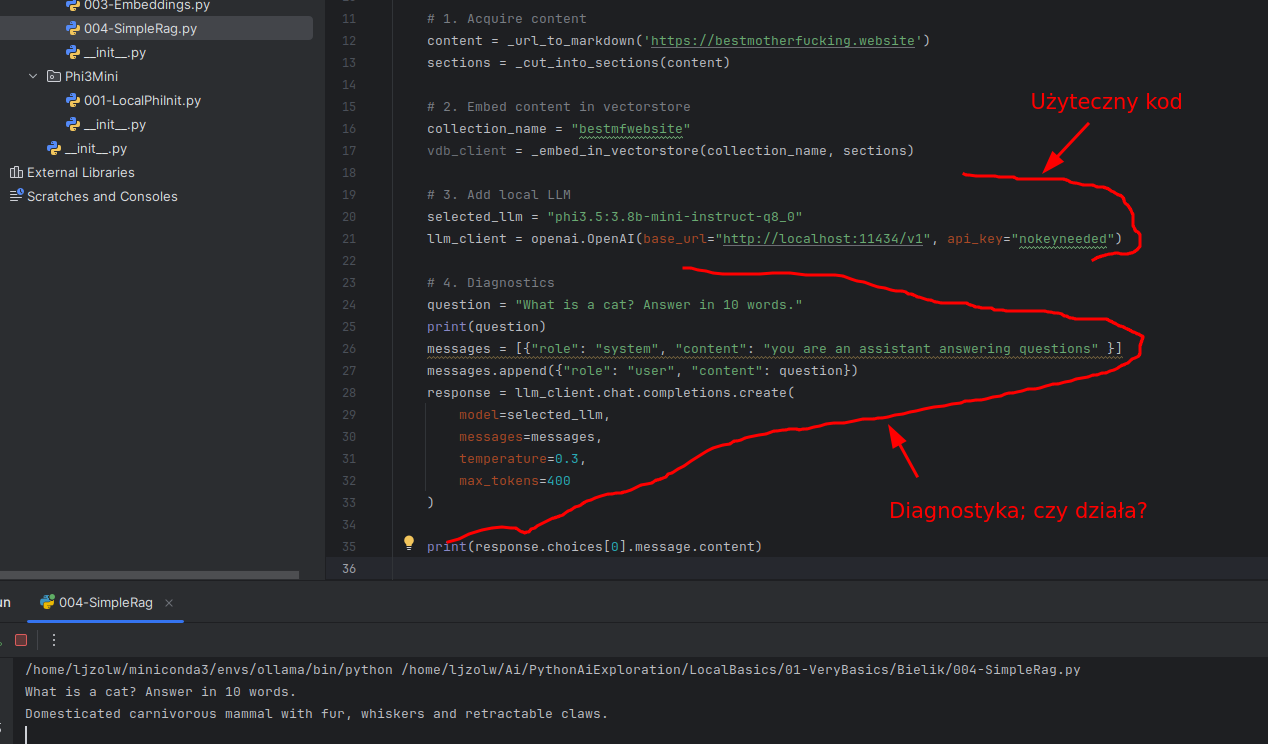1268x744 pixels.
Task: Click Python icon beside 001-LocalPhiInit.py
Action: [73, 101]
